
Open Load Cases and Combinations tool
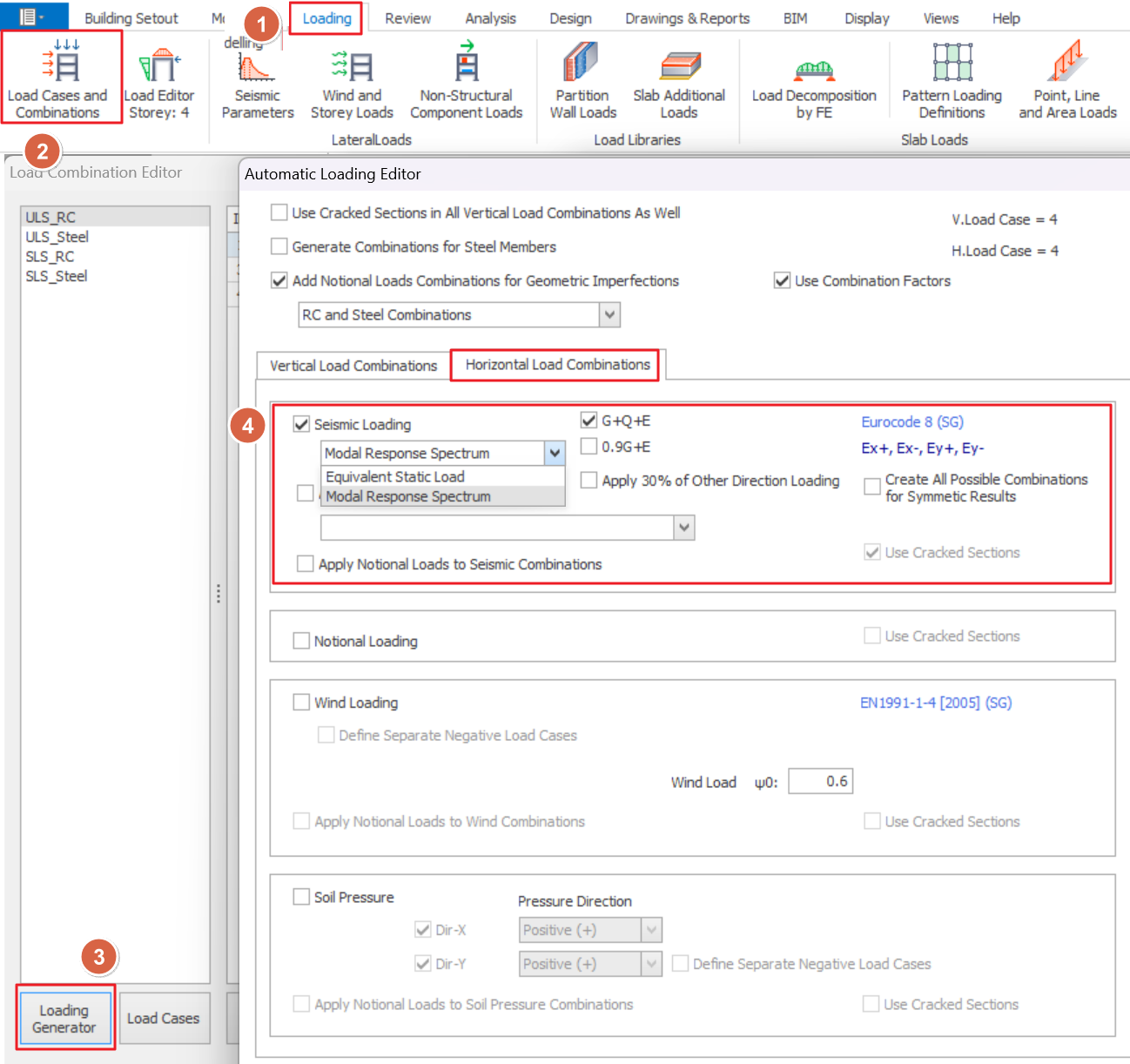click(x=59, y=77)
